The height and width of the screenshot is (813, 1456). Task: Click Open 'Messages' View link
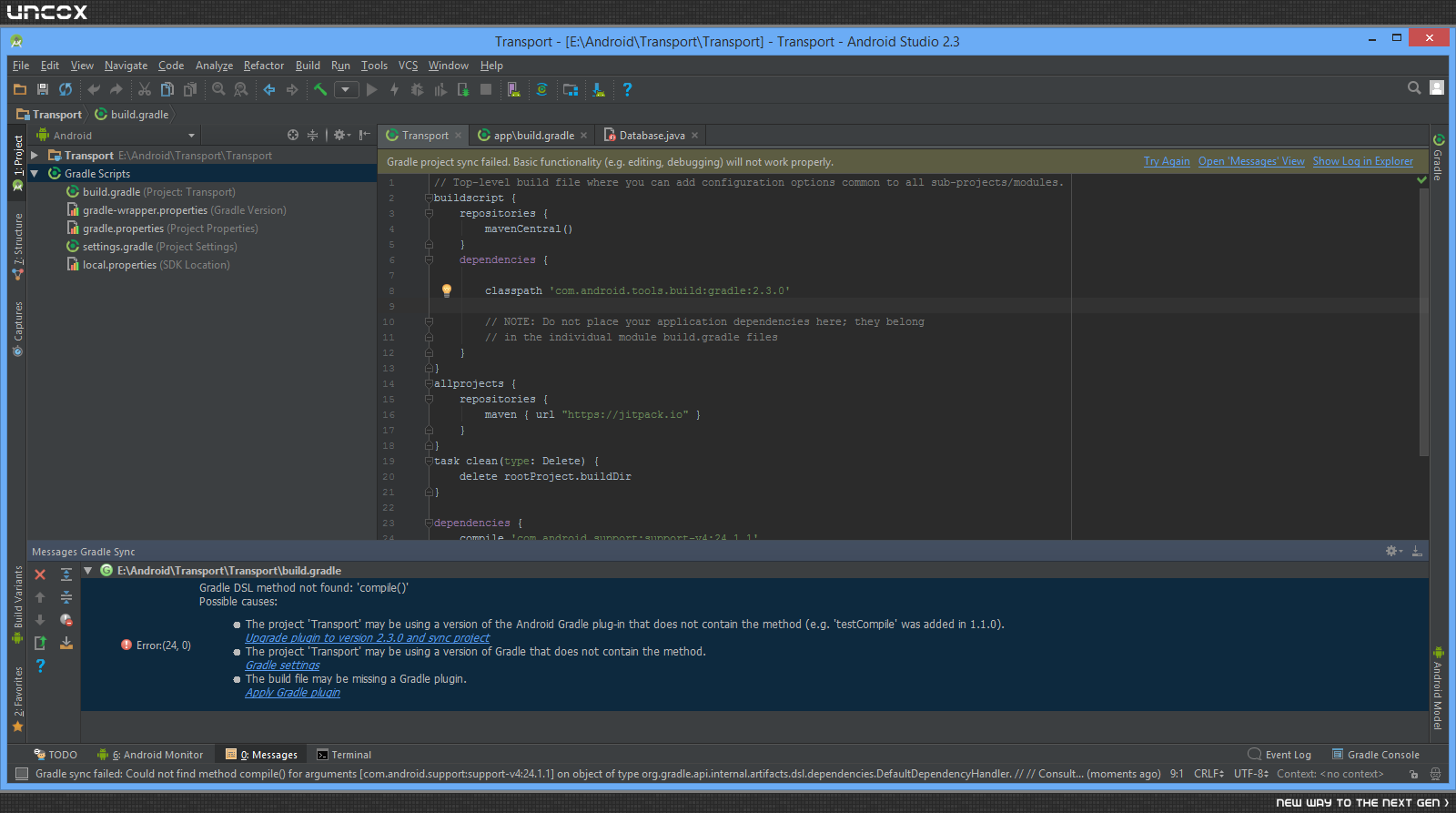1251,161
